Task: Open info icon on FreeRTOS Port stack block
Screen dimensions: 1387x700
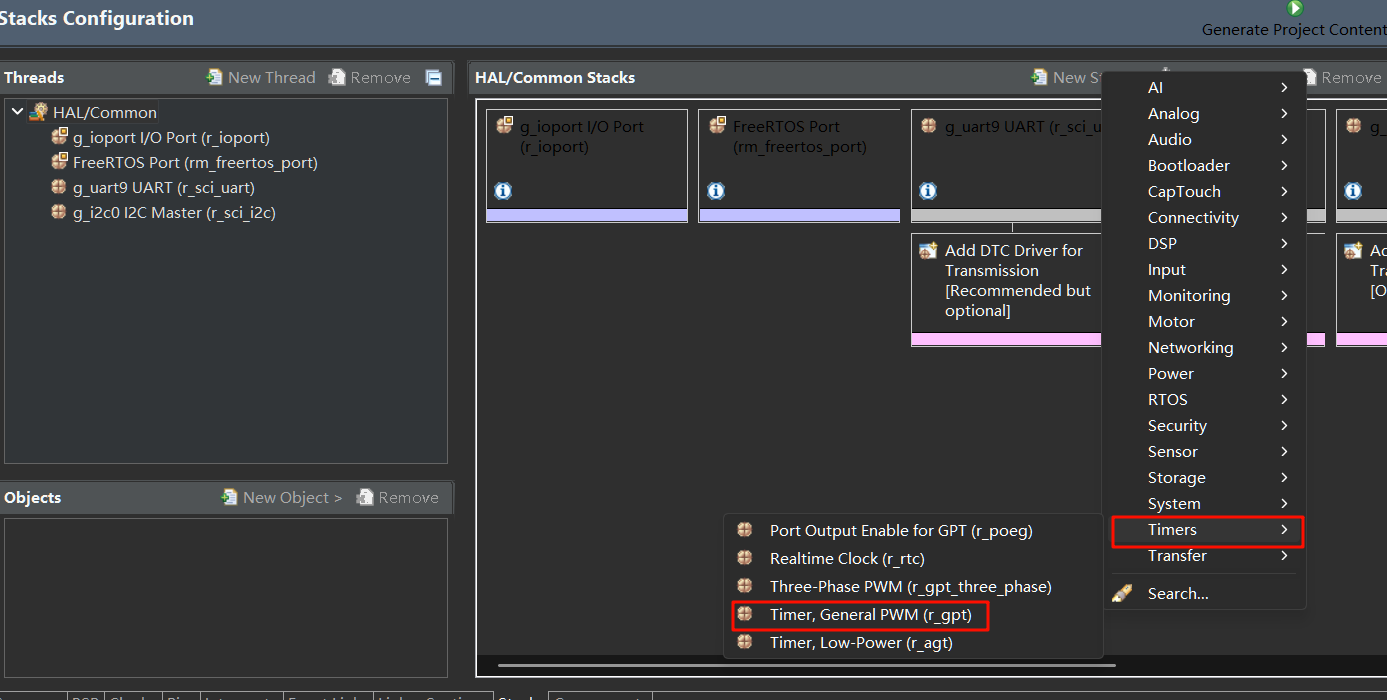Action: pos(716,191)
